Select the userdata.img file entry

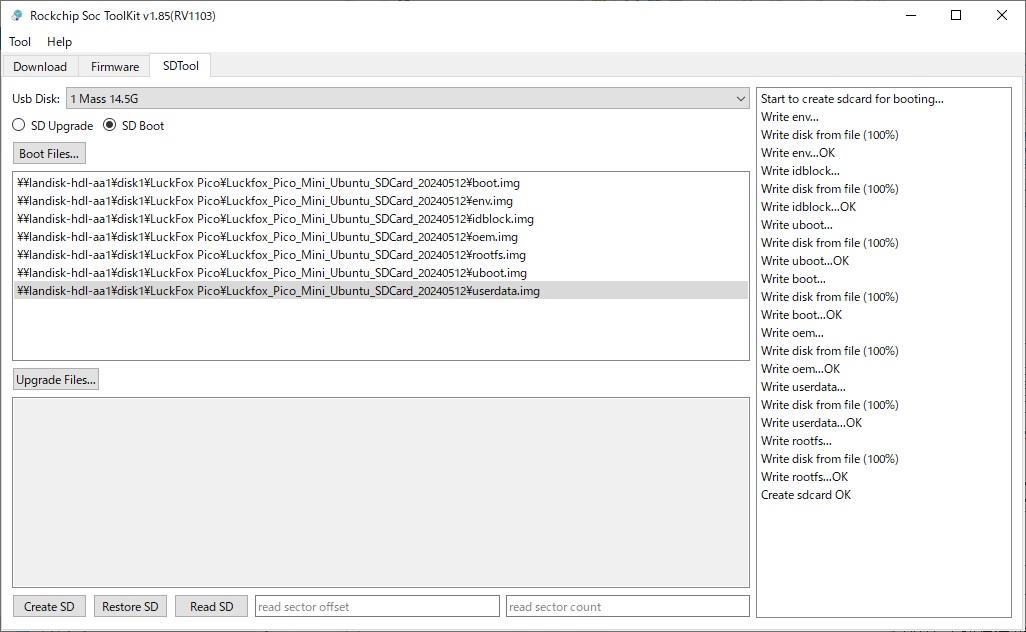point(381,291)
